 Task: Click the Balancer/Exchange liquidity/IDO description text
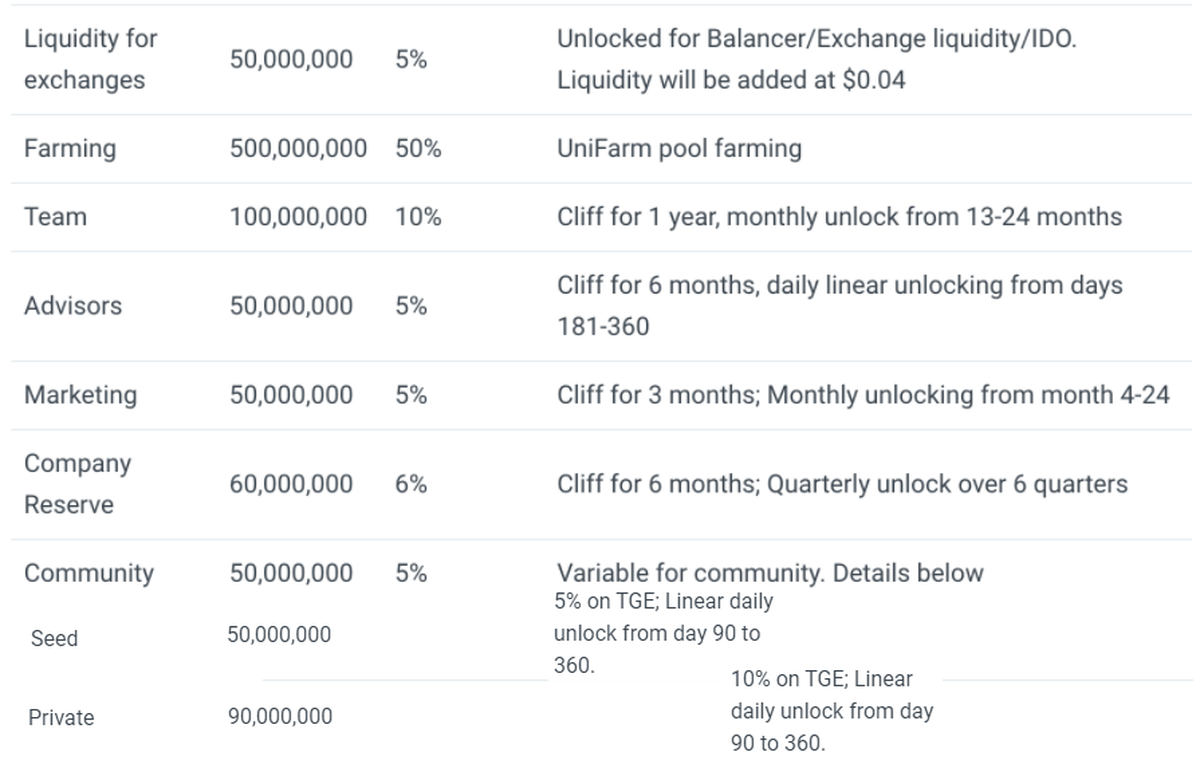(816, 60)
